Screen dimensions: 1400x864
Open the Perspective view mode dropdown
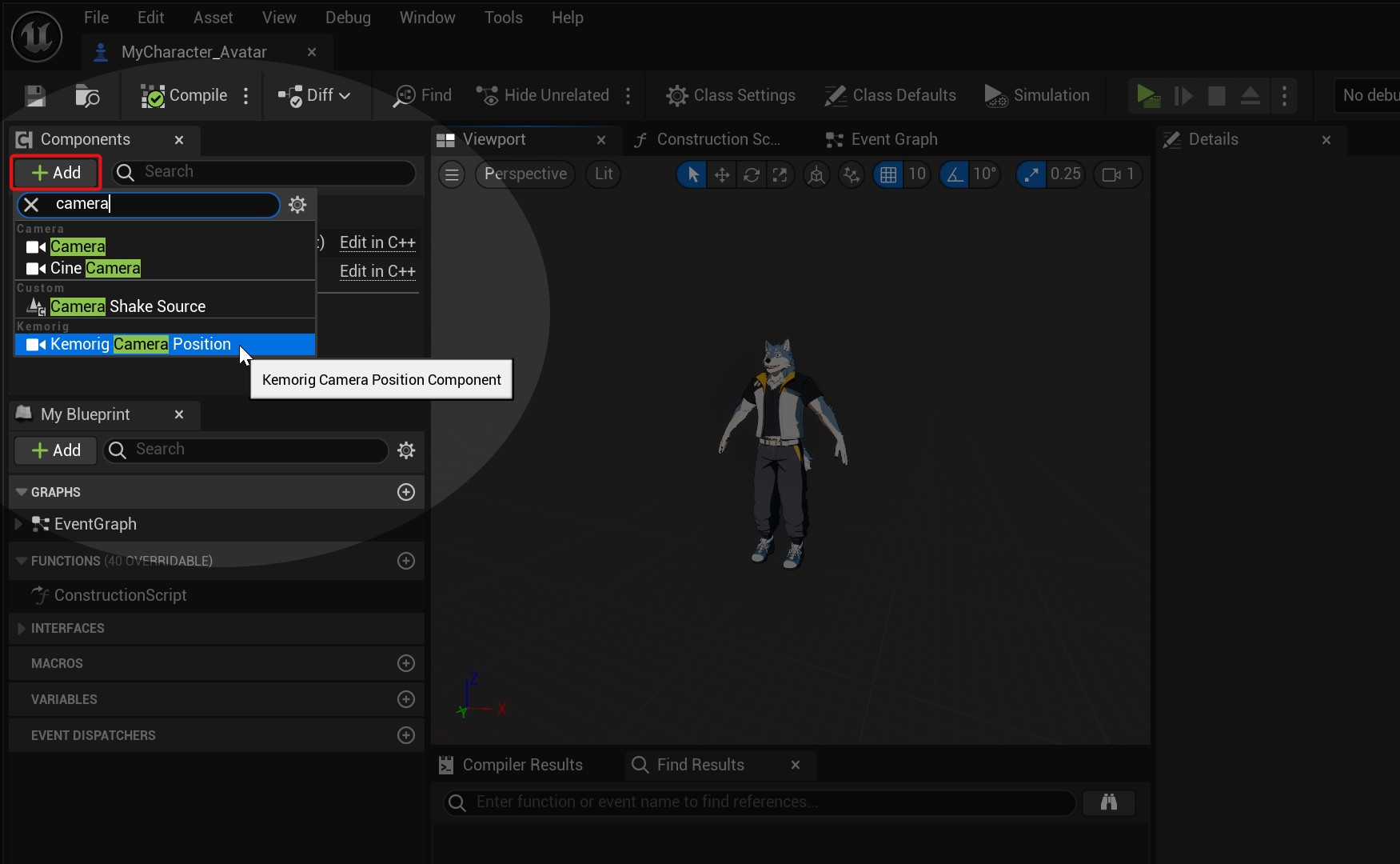point(525,174)
